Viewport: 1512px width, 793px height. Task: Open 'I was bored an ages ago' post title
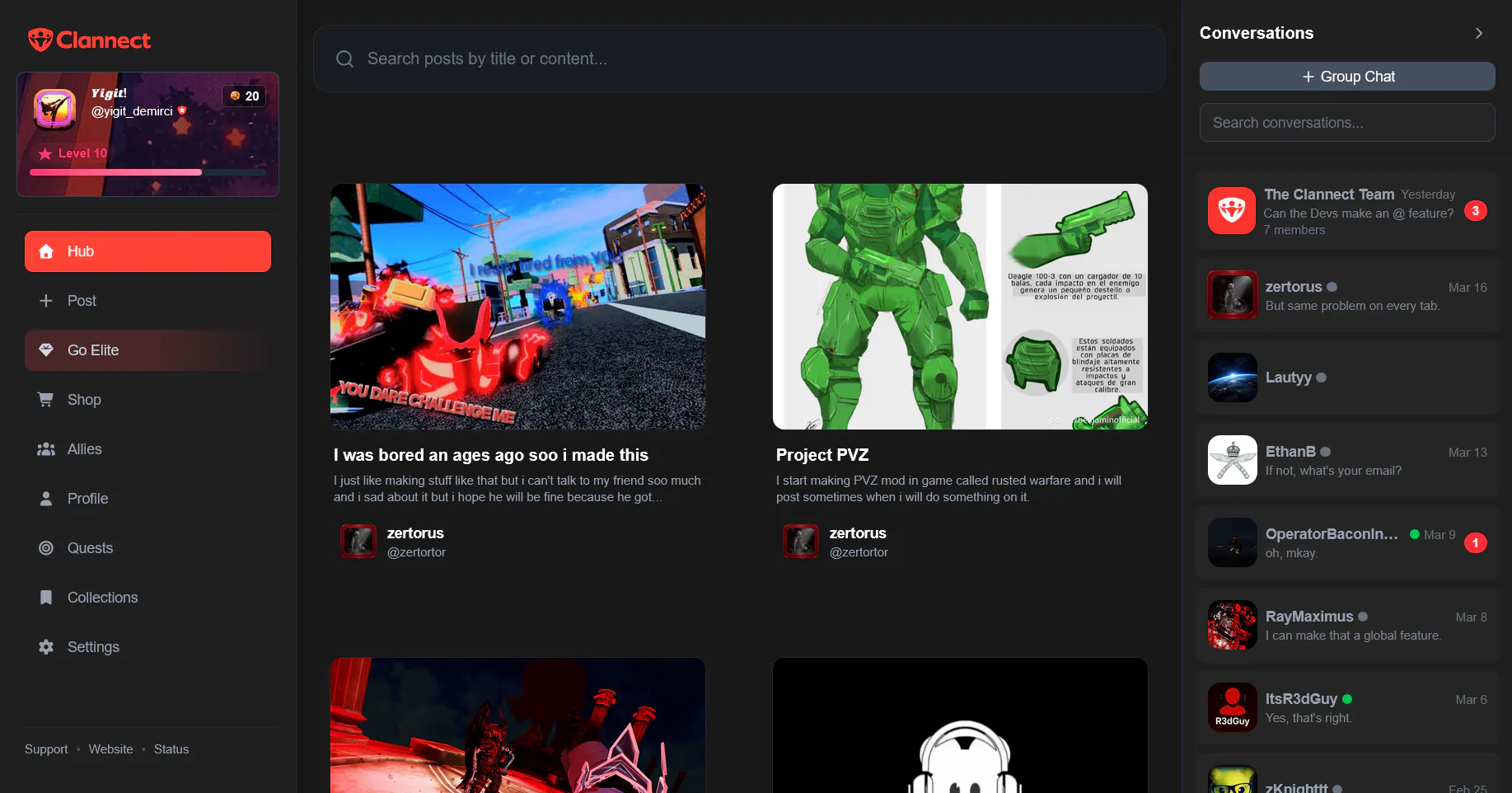pyautogui.click(x=491, y=455)
